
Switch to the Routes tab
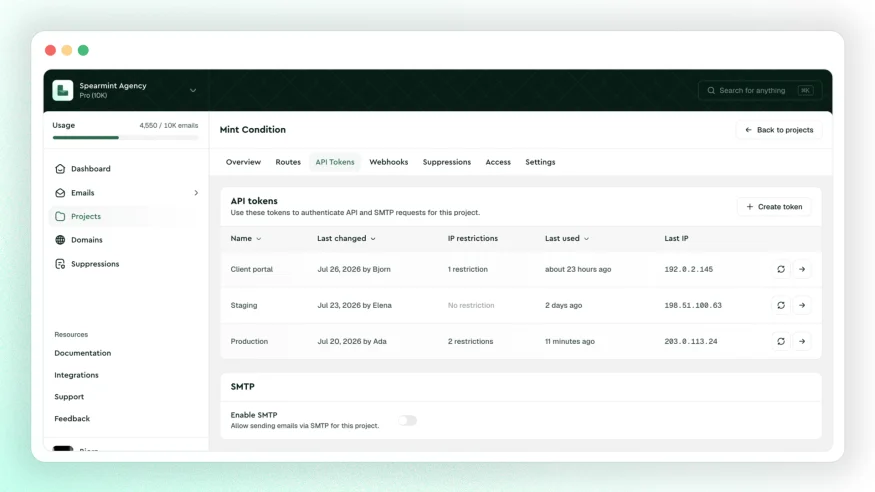pyautogui.click(x=288, y=162)
